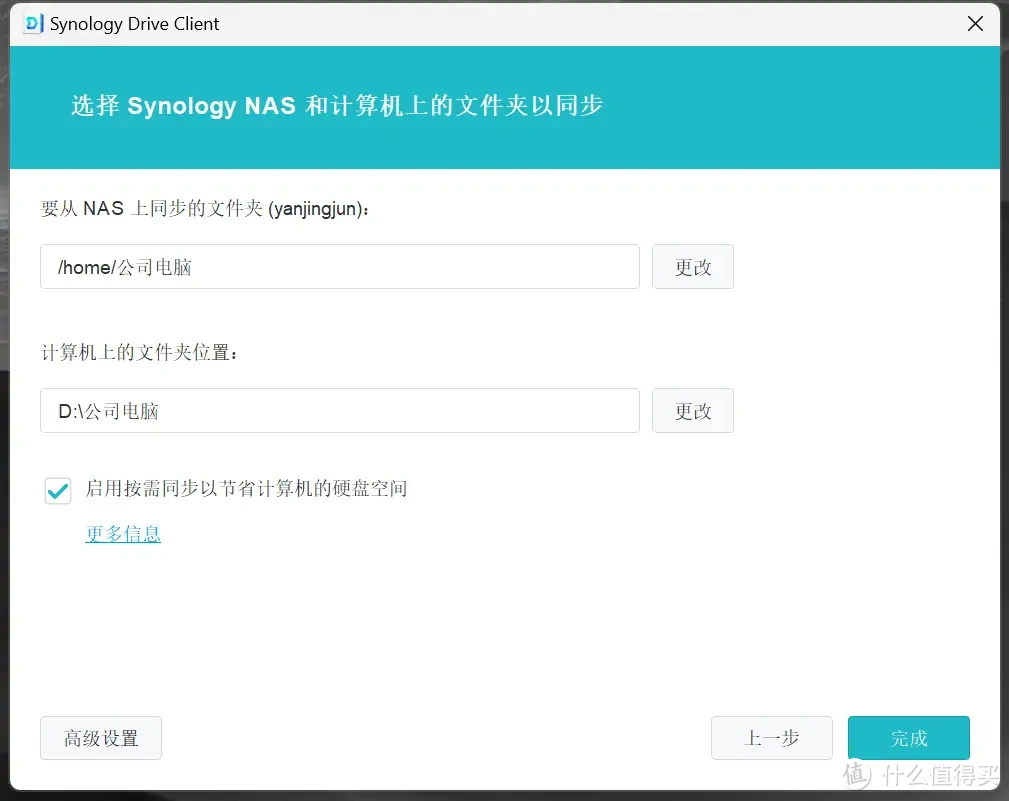The height and width of the screenshot is (801, 1009).
Task: Click the Synology Drive Client title text
Action: click(x=134, y=24)
